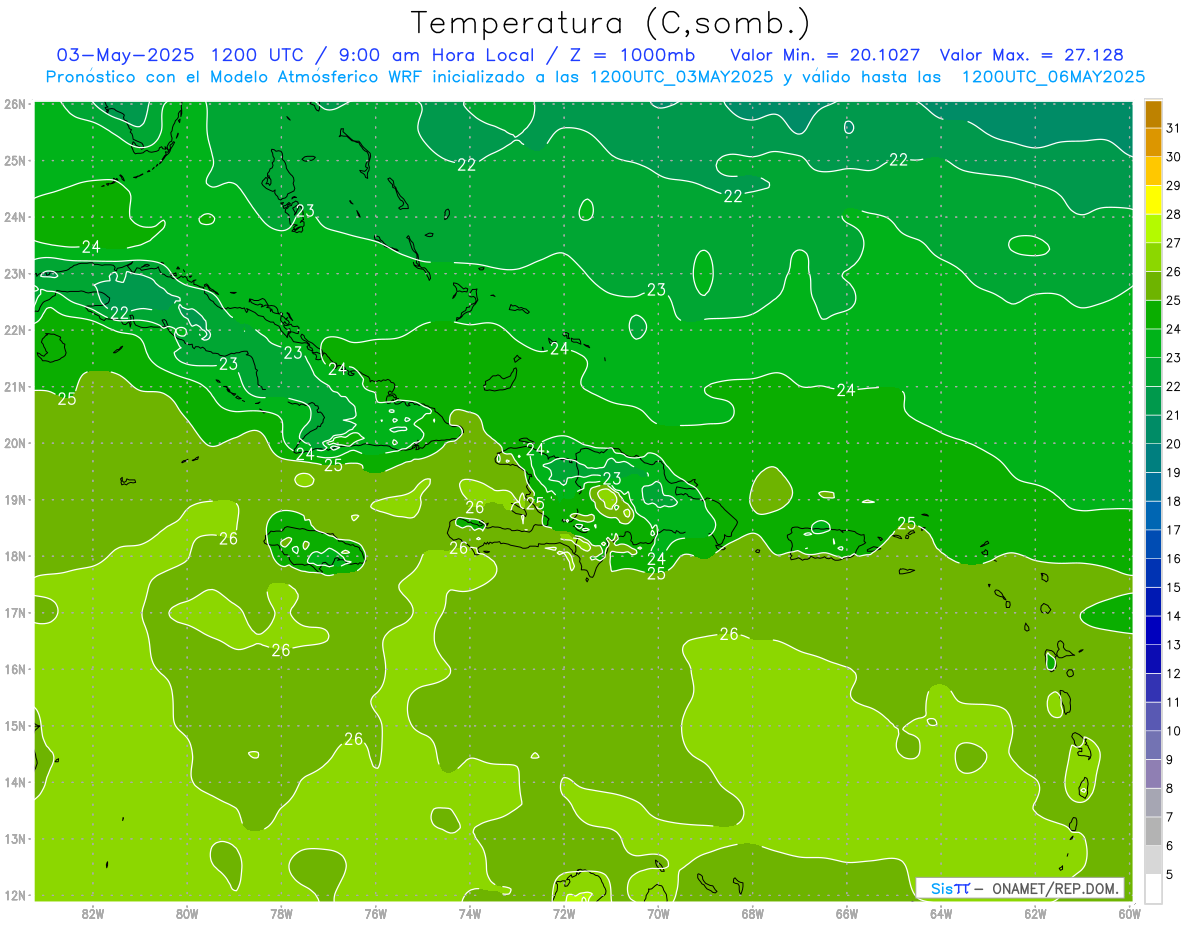Image resolution: width=1200 pixels, height=927 pixels.
Task: Click legend scale label 28
Action: coord(1174,214)
